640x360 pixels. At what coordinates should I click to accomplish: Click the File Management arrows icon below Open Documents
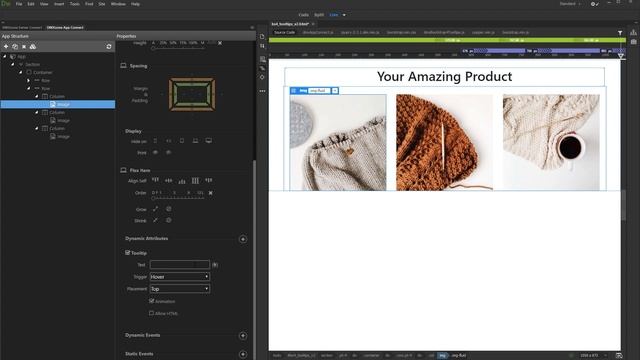coord(262,46)
